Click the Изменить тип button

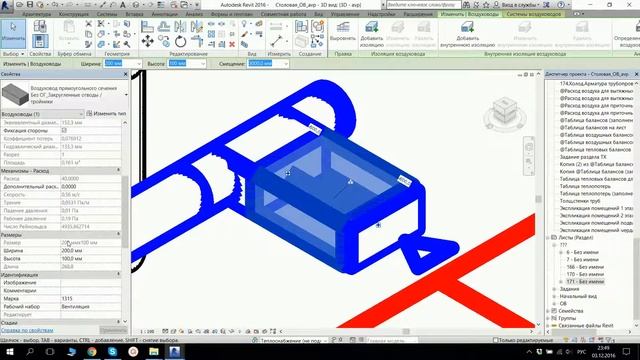[x=106, y=114]
